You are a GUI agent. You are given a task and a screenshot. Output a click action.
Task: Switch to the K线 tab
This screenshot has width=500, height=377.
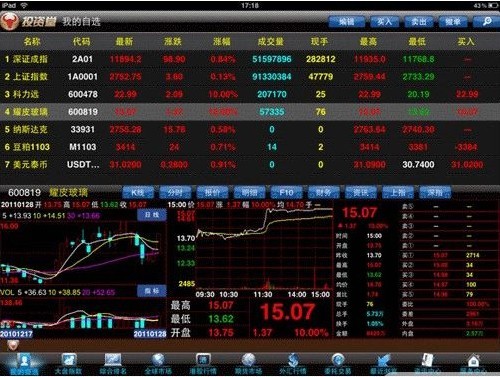(138, 192)
